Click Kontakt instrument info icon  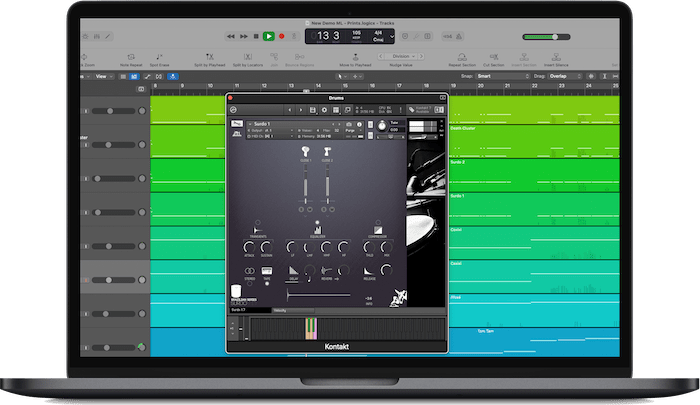tap(359, 124)
